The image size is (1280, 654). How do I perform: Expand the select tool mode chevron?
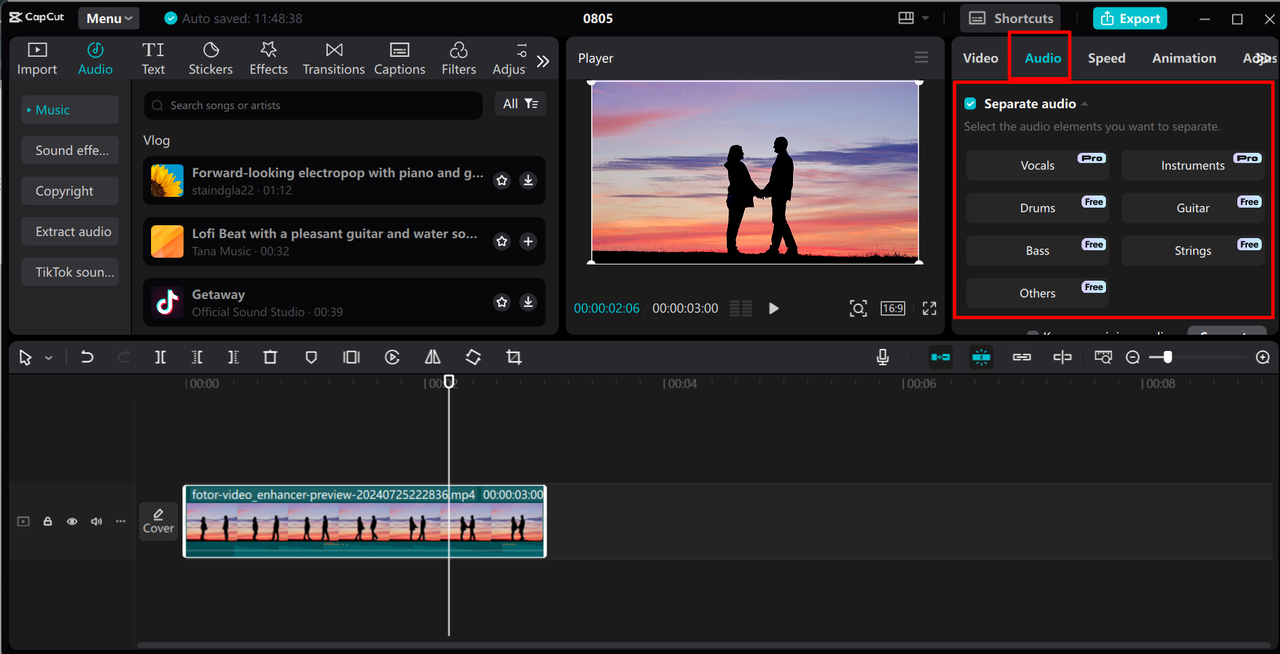coord(48,357)
